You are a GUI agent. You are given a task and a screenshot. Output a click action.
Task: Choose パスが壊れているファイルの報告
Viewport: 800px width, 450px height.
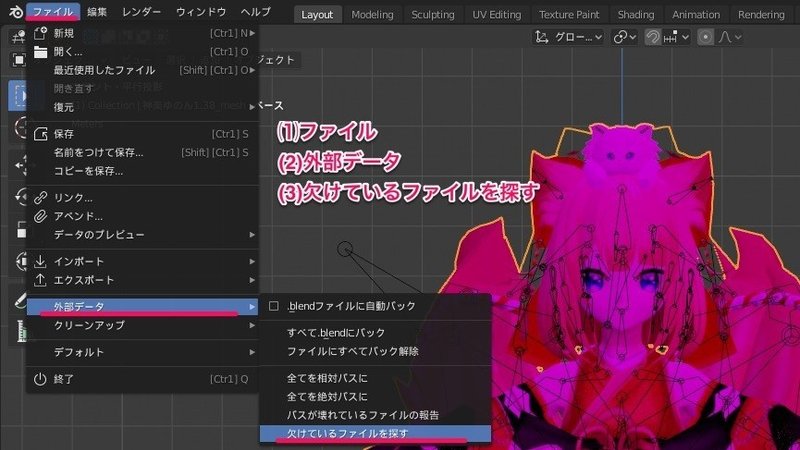coord(376,415)
